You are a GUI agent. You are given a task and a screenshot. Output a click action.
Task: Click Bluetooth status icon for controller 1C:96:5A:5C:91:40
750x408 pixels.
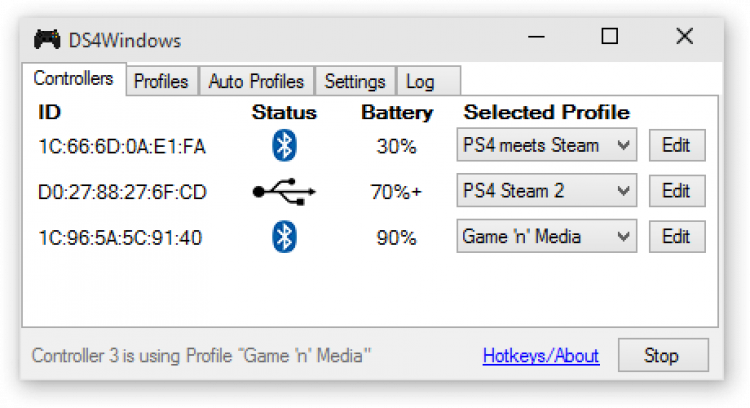(x=285, y=237)
